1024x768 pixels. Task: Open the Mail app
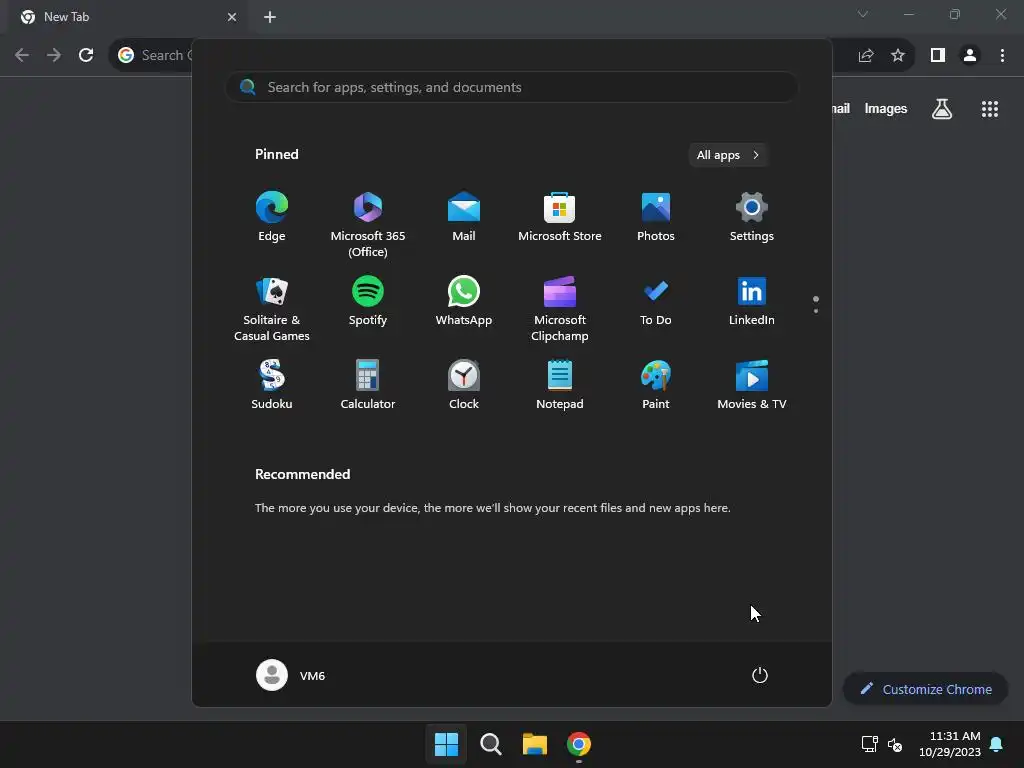[464, 217]
